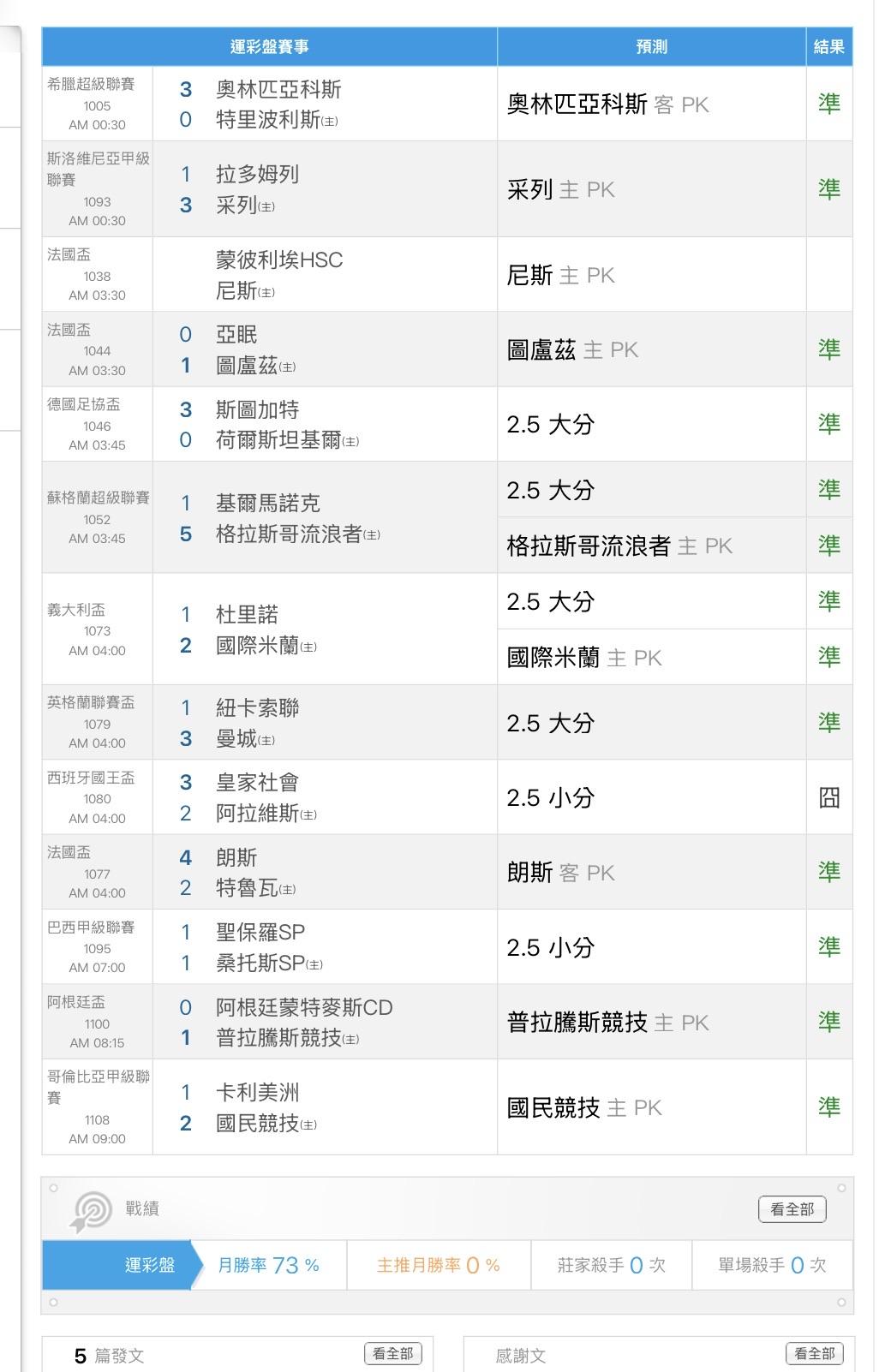The width and height of the screenshot is (885, 1372).
Task: Click the 準 mark on 奧林匹亞科斯 row
Action: [x=828, y=104]
